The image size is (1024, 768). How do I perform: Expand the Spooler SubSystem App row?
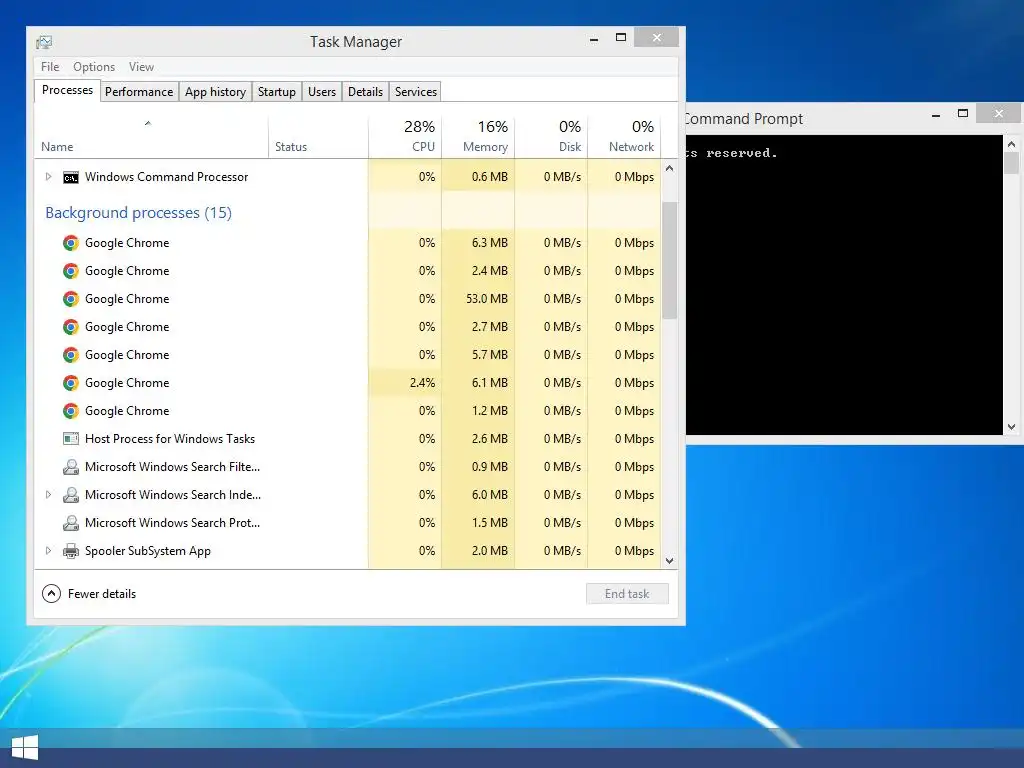point(48,551)
